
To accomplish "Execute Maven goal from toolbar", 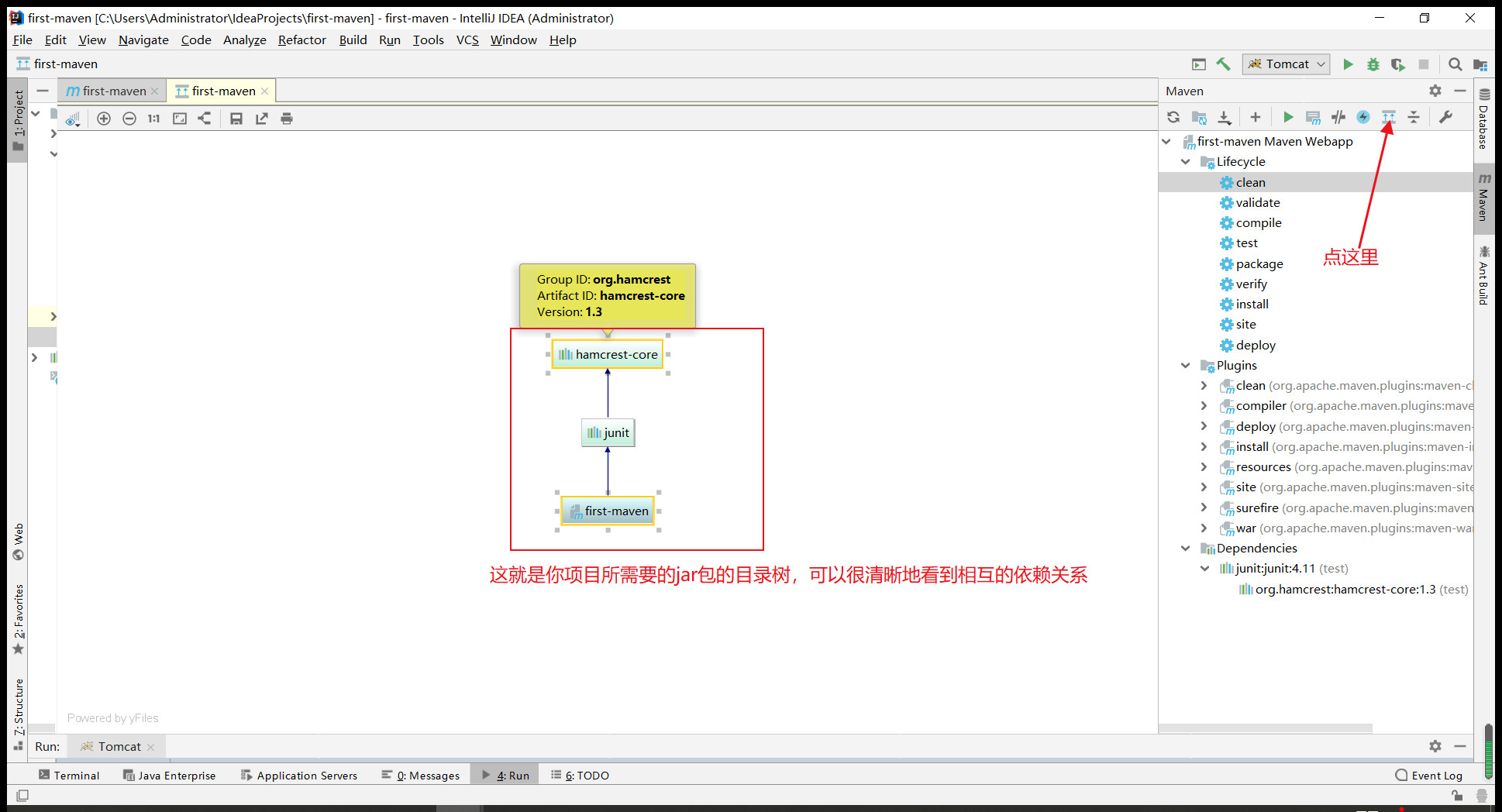I will click(x=1313, y=117).
